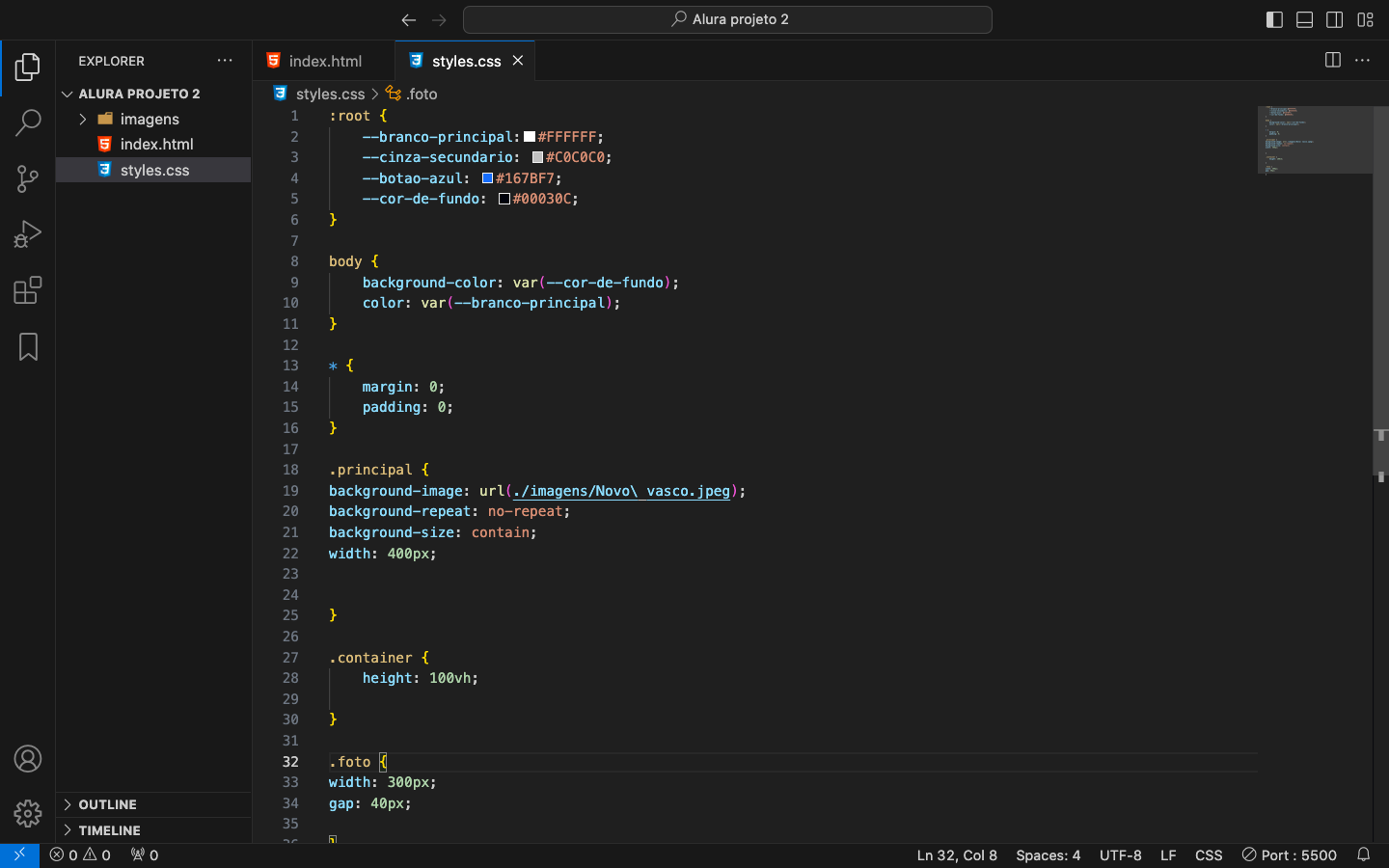The width and height of the screenshot is (1389, 868).
Task: Go back with the left arrow
Action: pyautogui.click(x=409, y=20)
